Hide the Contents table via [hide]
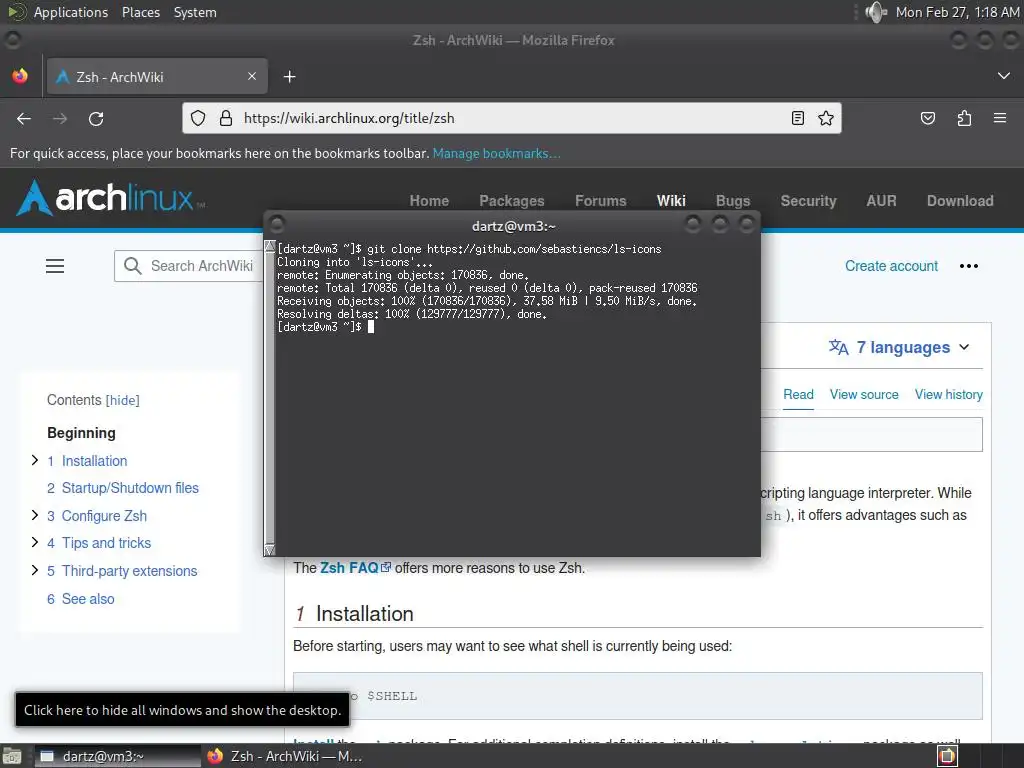Image resolution: width=1024 pixels, height=768 pixels. 123,400
